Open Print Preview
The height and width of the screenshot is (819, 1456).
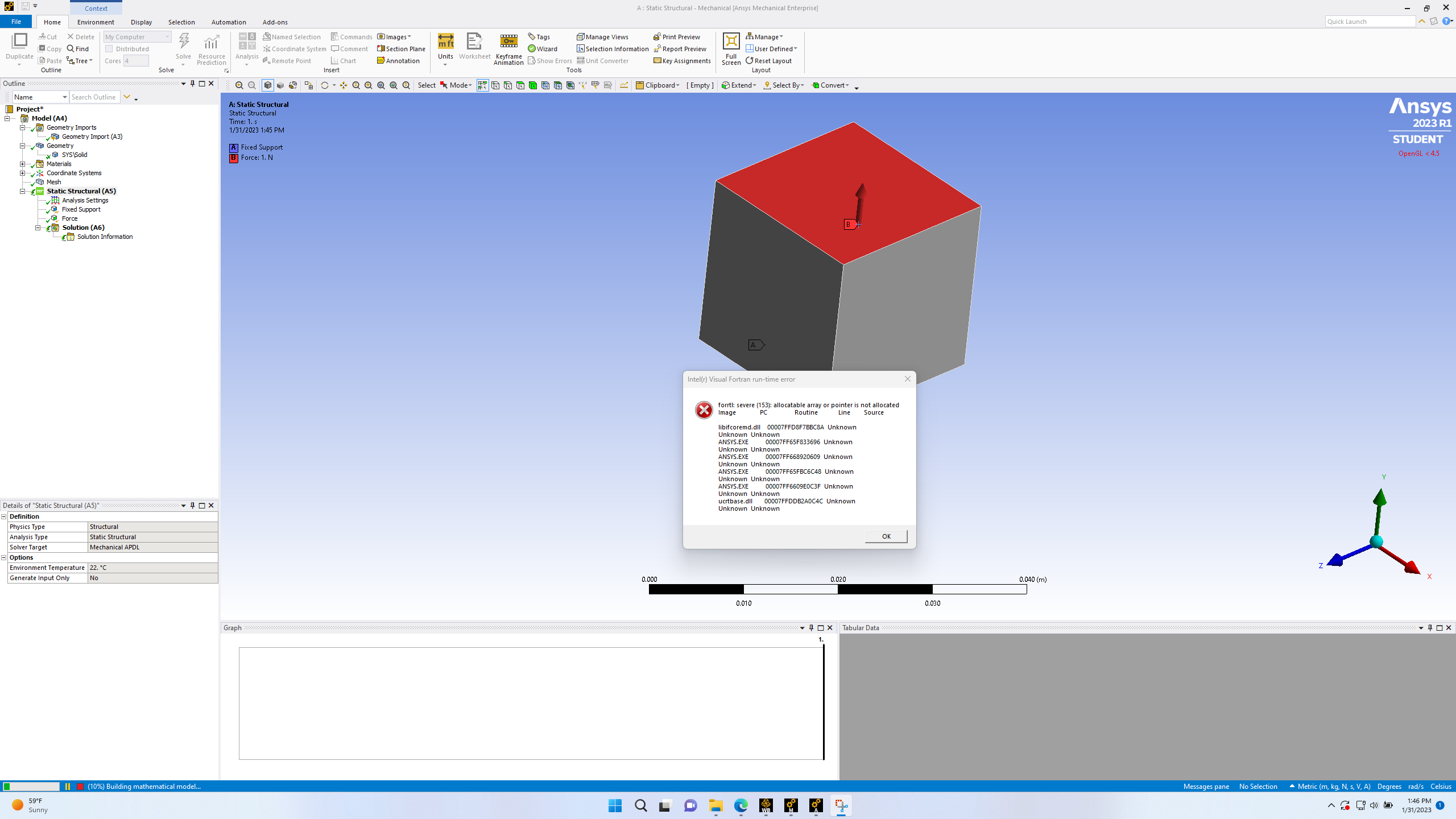pyautogui.click(x=677, y=37)
